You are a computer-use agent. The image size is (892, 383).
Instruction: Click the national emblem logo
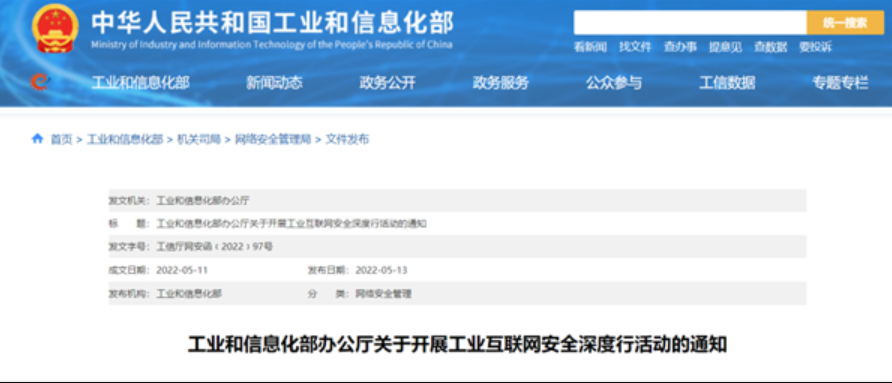coord(55,28)
